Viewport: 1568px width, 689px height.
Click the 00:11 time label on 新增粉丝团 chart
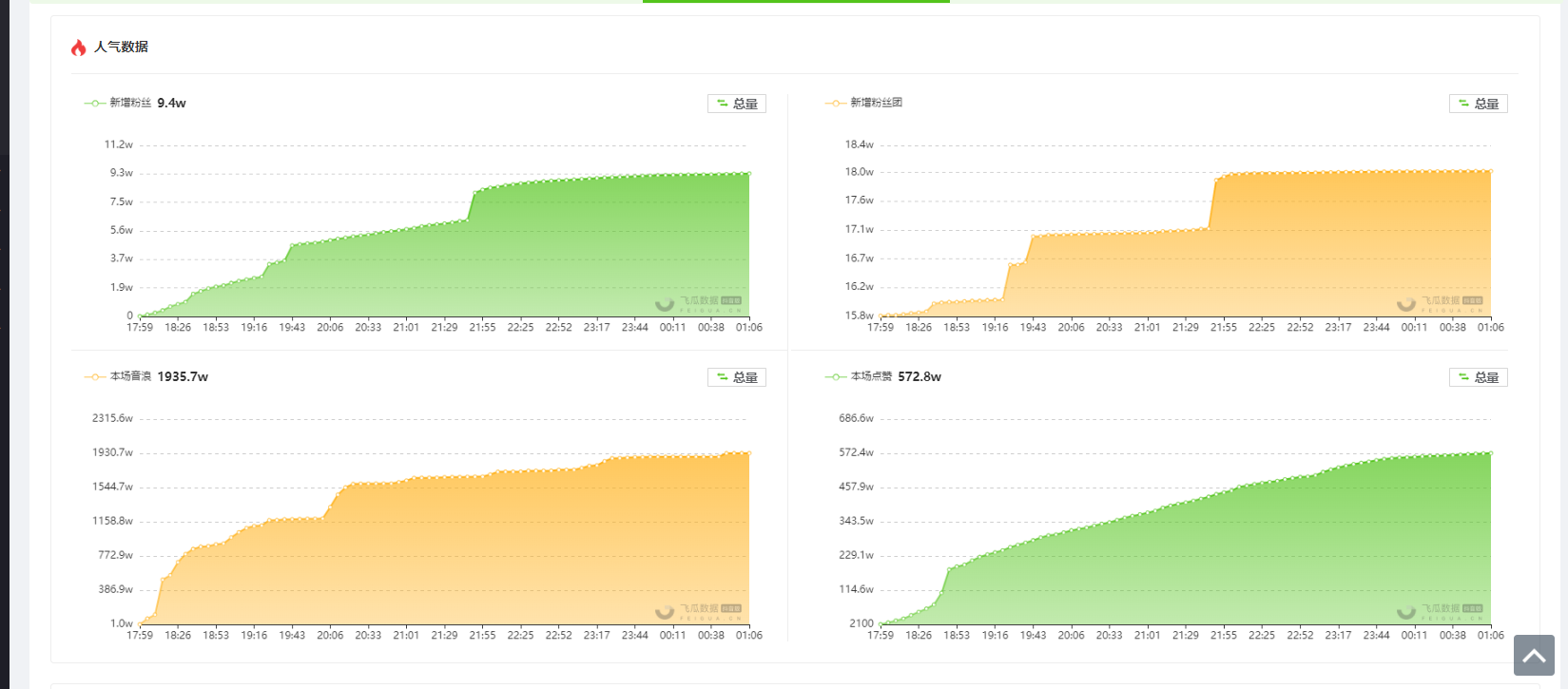click(1414, 327)
